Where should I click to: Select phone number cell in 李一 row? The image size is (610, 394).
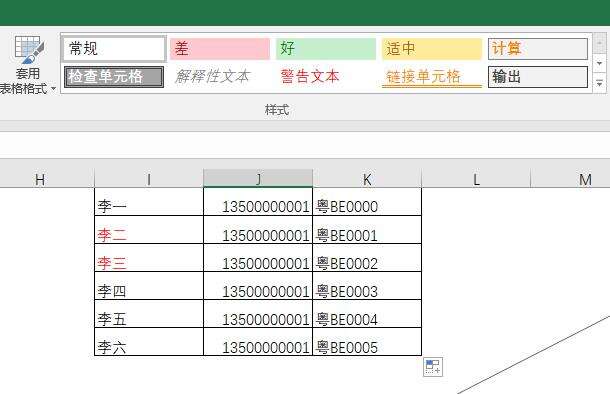(x=258, y=201)
